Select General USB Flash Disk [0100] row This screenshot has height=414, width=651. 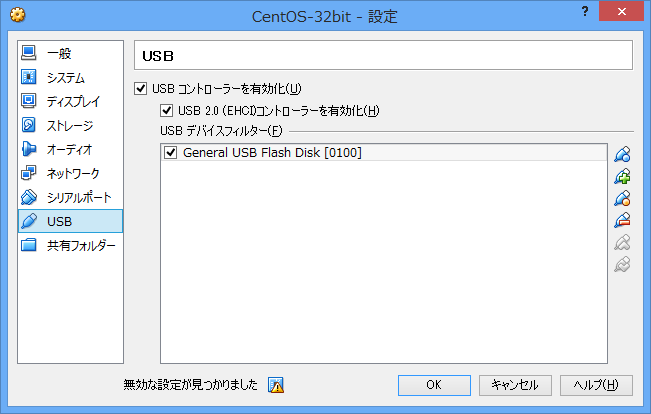pos(384,152)
